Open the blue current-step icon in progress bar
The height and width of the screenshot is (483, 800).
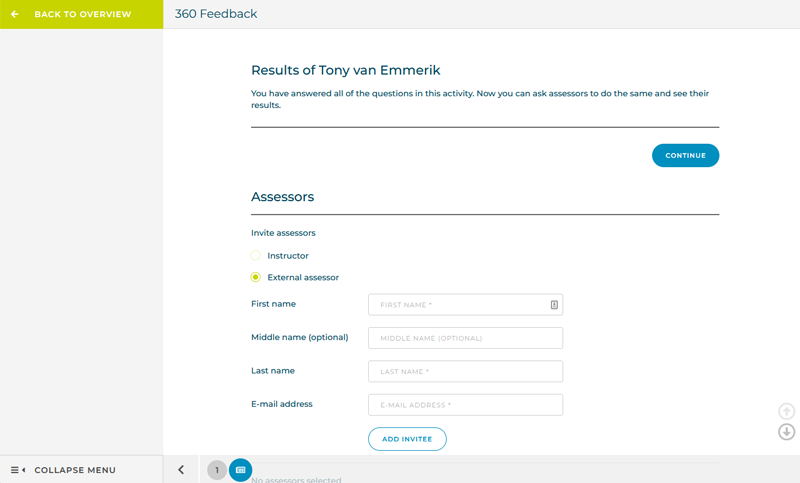pos(240,470)
